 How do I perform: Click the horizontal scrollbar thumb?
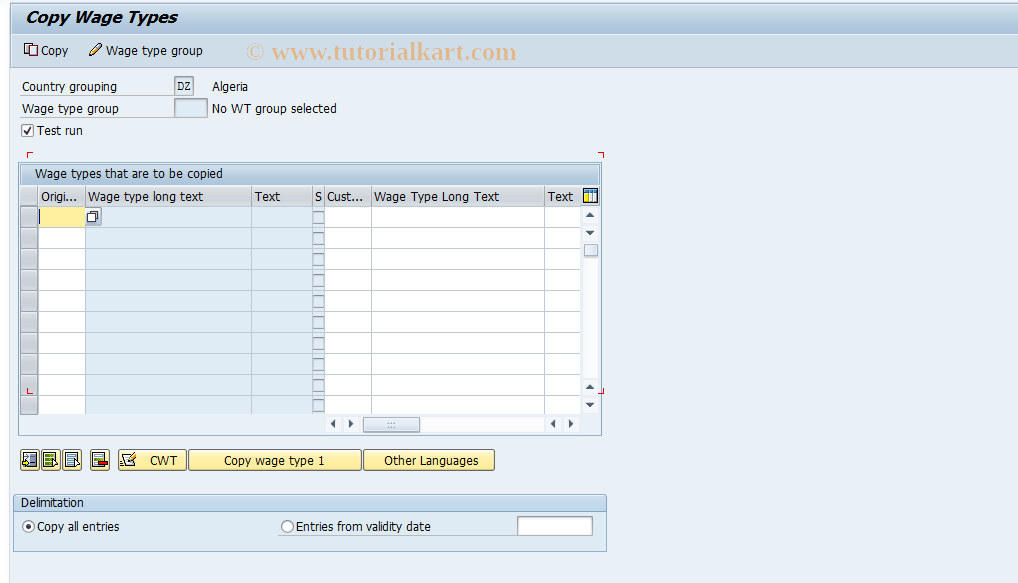pos(391,425)
